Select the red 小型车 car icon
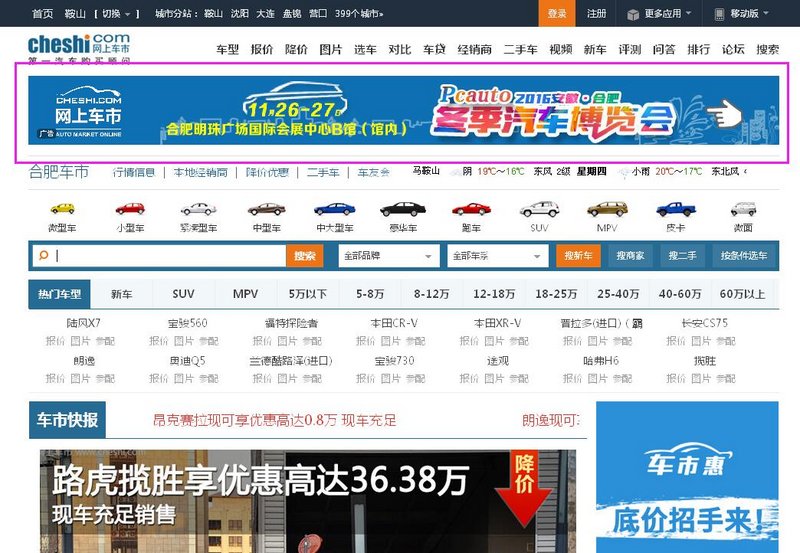800x553 pixels. tap(130, 209)
